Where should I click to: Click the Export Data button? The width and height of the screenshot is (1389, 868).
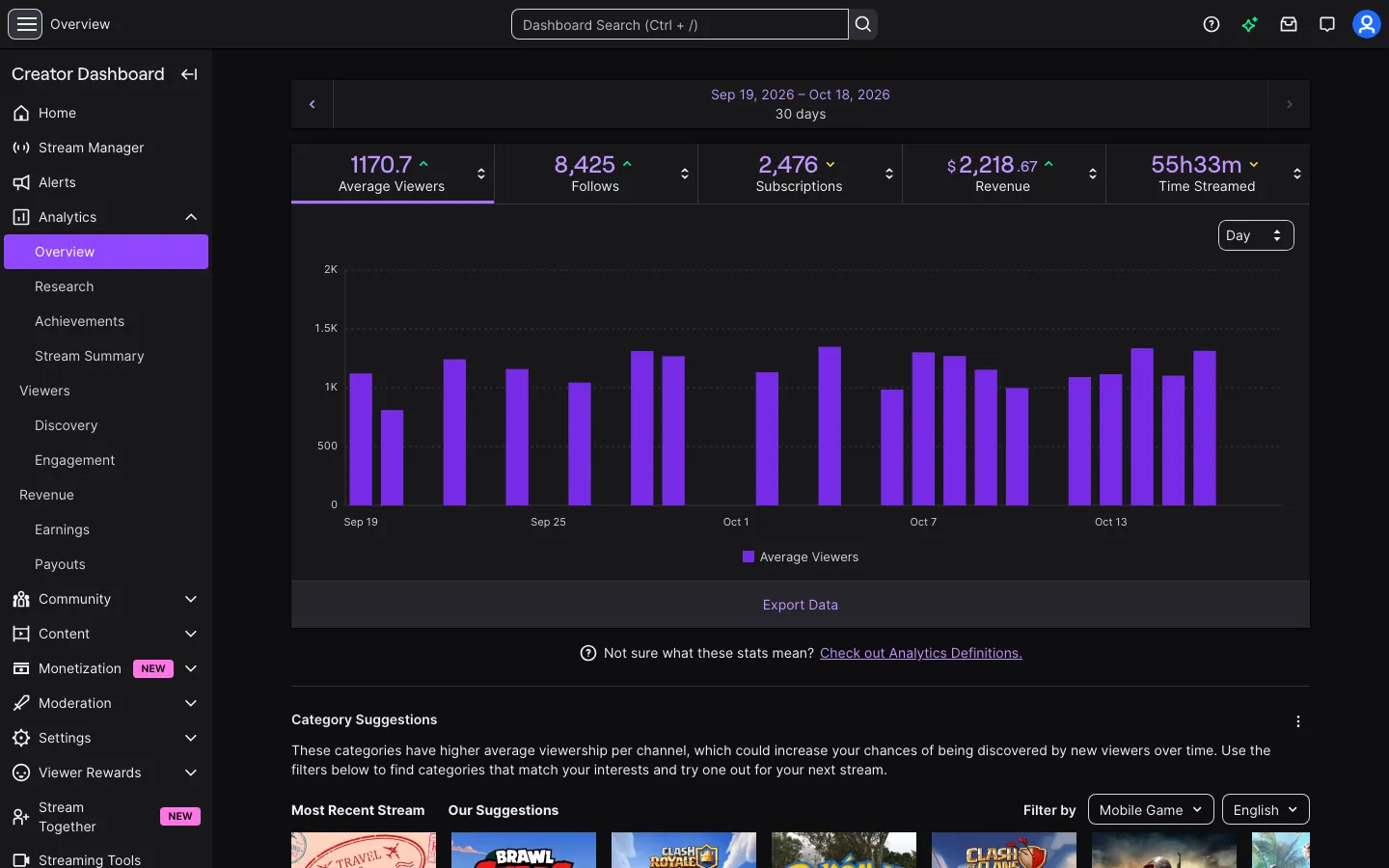801,605
